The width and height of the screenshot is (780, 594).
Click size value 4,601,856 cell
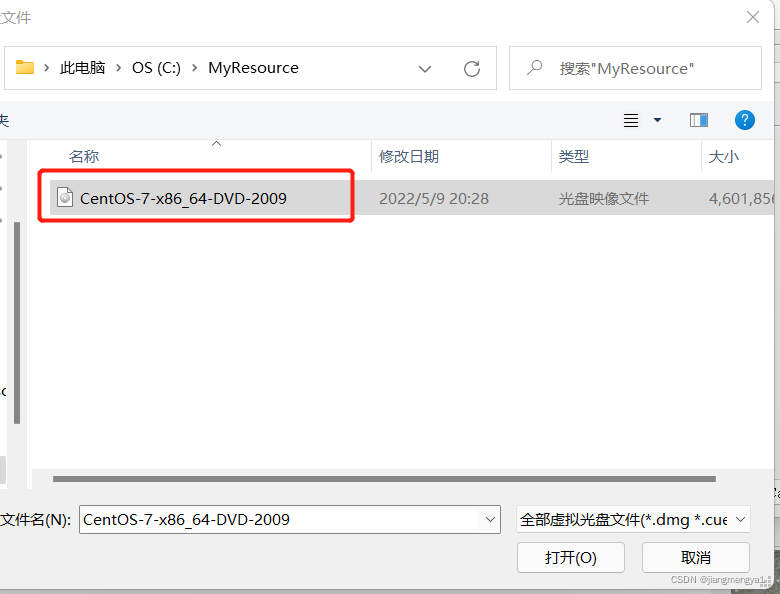(741, 198)
